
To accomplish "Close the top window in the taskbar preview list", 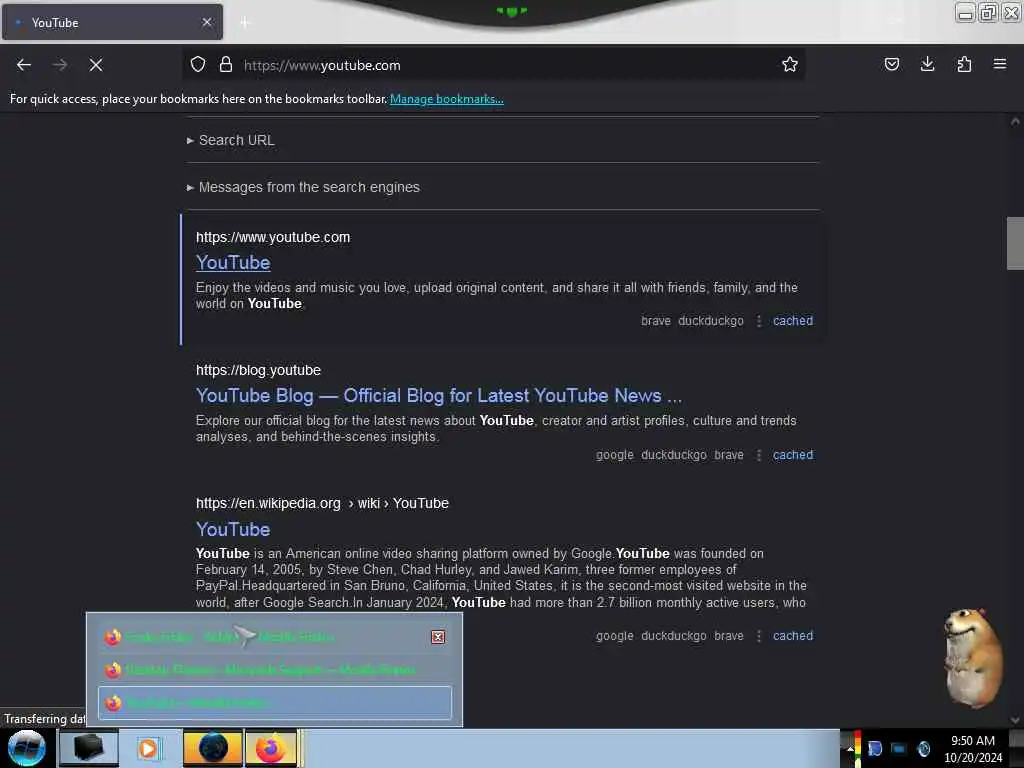I will coord(438,637).
